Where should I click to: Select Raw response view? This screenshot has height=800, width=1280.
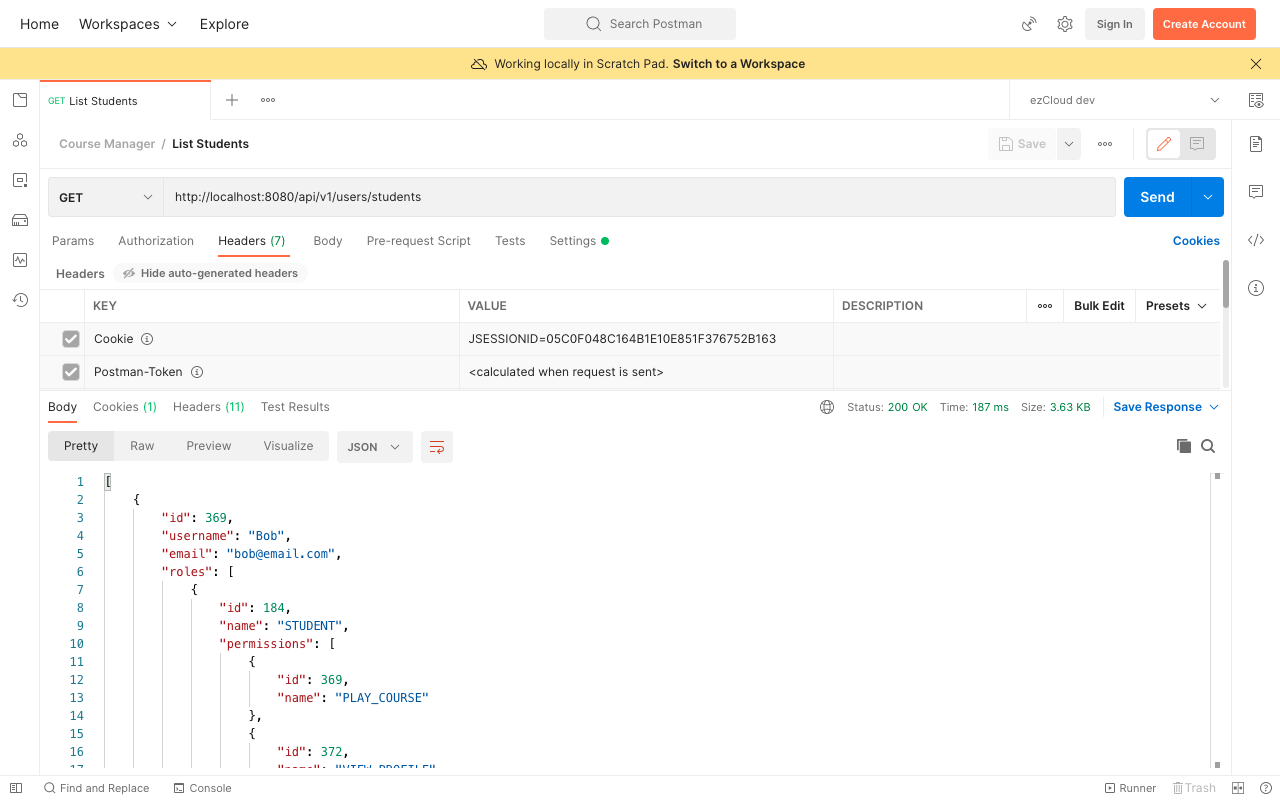click(x=142, y=446)
